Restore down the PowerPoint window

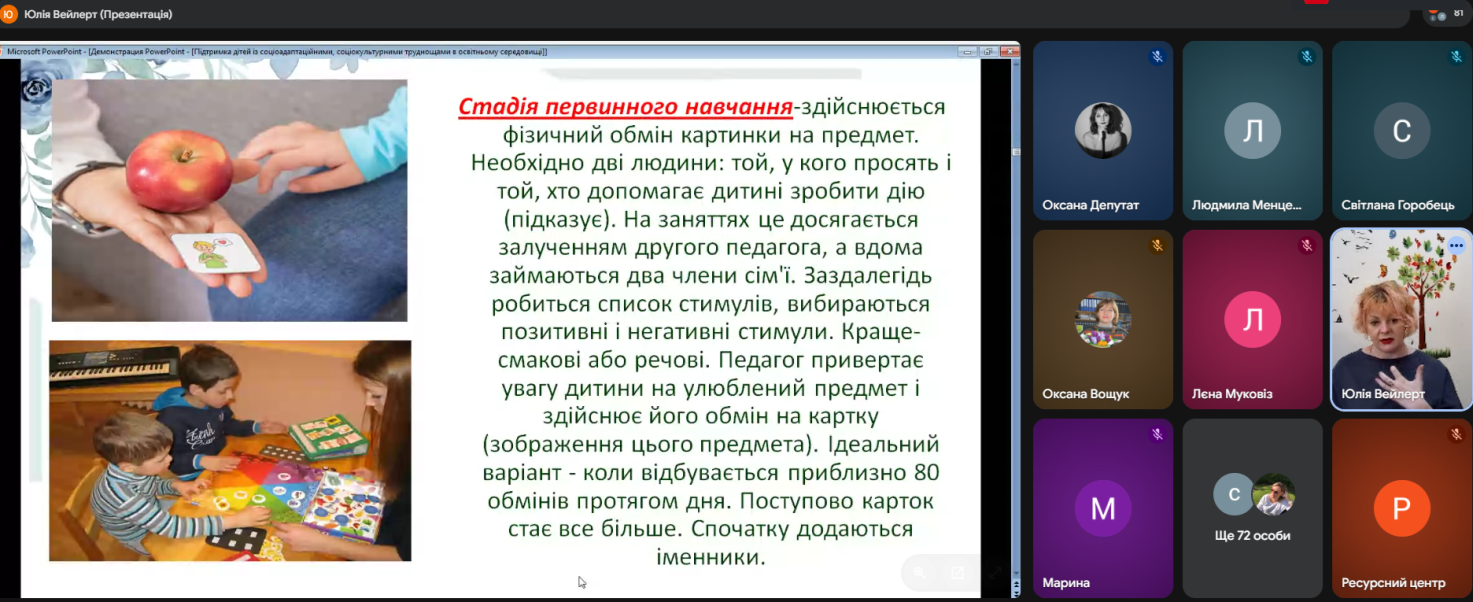tap(987, 52)
